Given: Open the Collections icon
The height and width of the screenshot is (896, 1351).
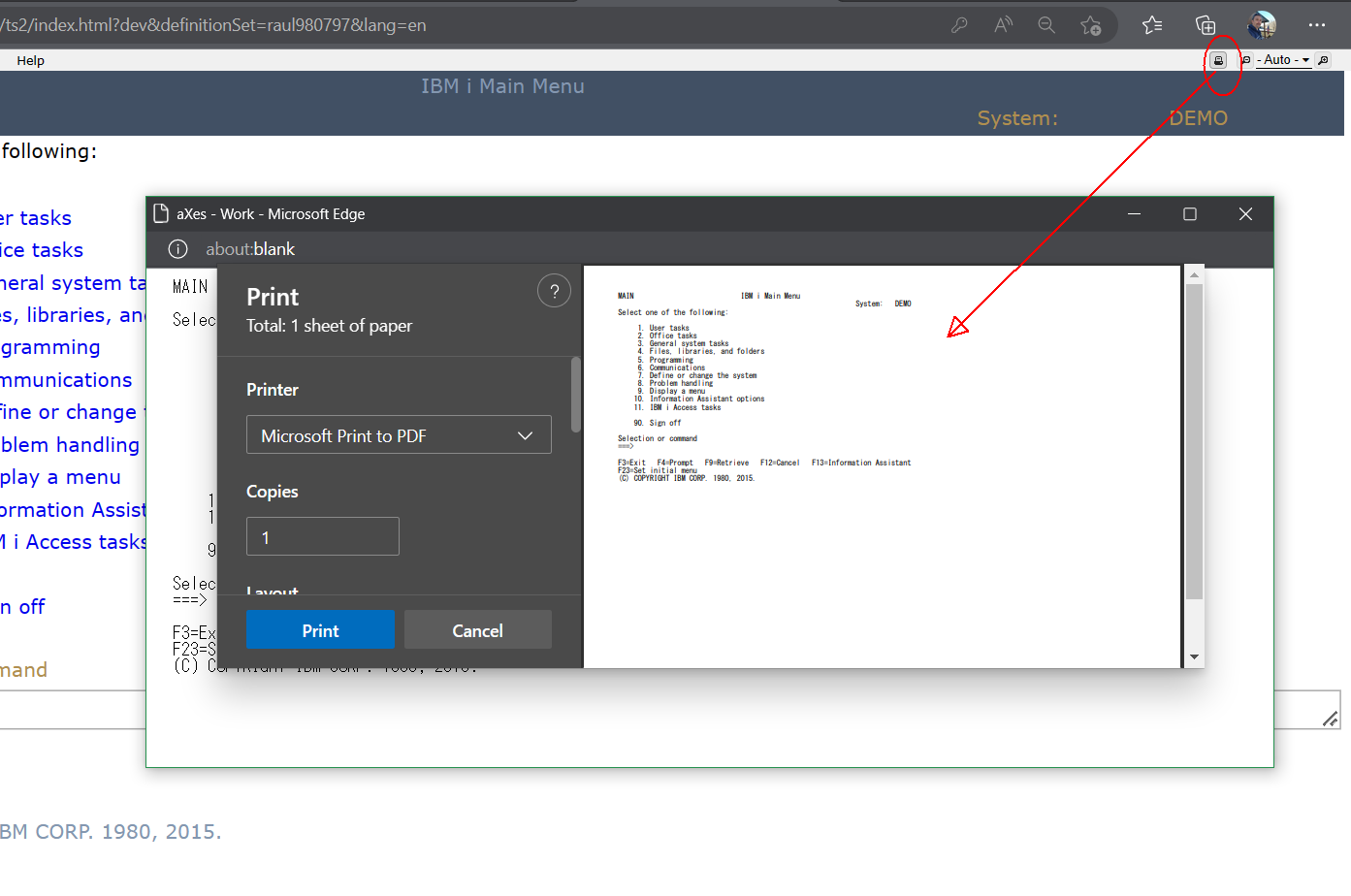Looking at the screenshot, I should coord(1206,25).
